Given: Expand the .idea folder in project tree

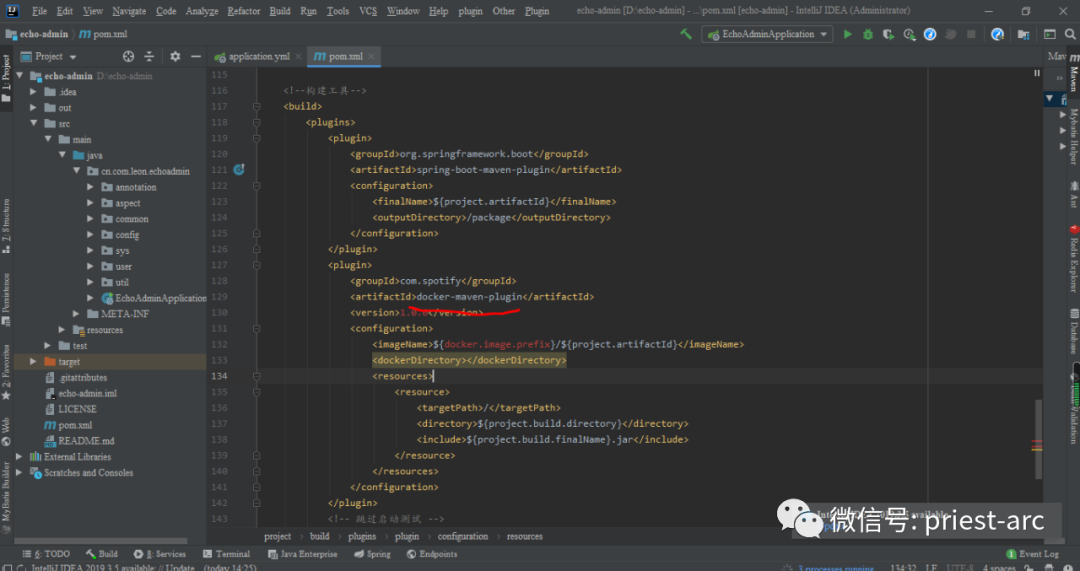Looking at the screenshot, I should 33,92.
